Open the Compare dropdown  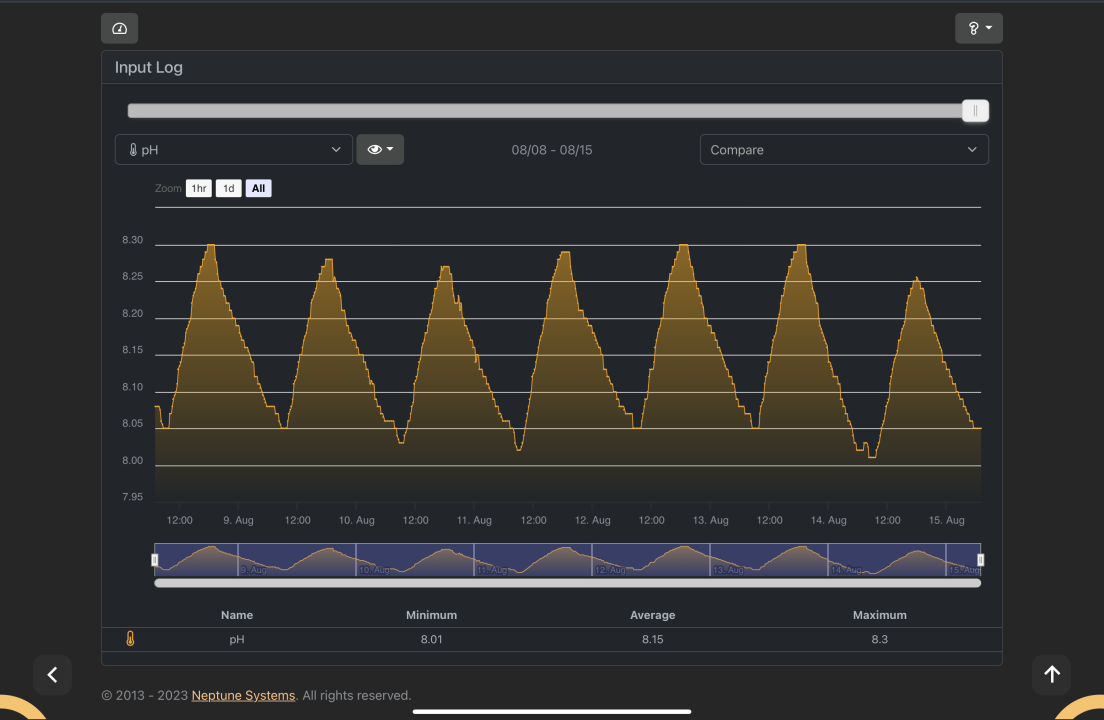click(x=843, y=149)
